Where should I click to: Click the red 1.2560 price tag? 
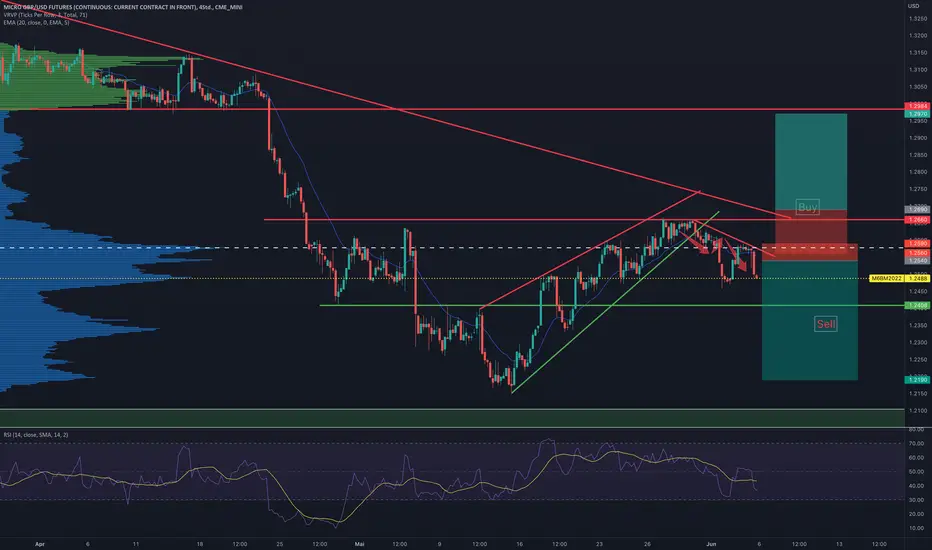[x=916, y=253]
